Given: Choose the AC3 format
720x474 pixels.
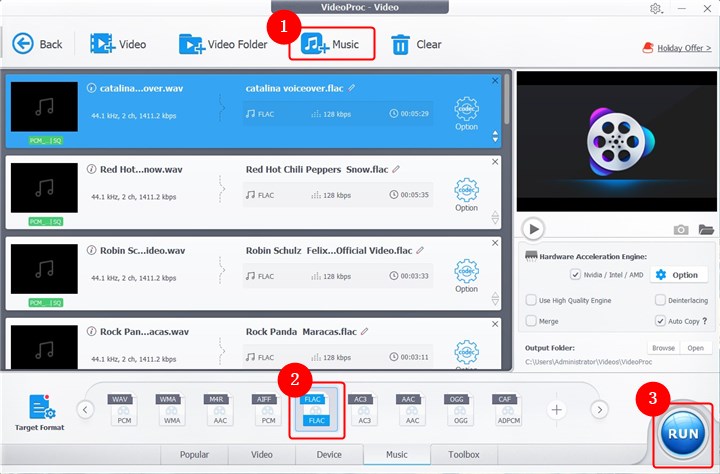Looking at the screenshot, I should 364,409.
